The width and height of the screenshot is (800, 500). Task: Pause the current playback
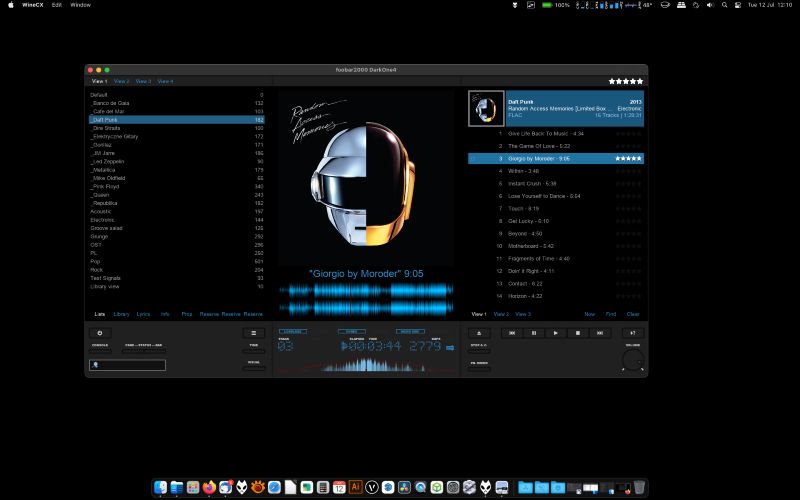click(x=533, y=332)
